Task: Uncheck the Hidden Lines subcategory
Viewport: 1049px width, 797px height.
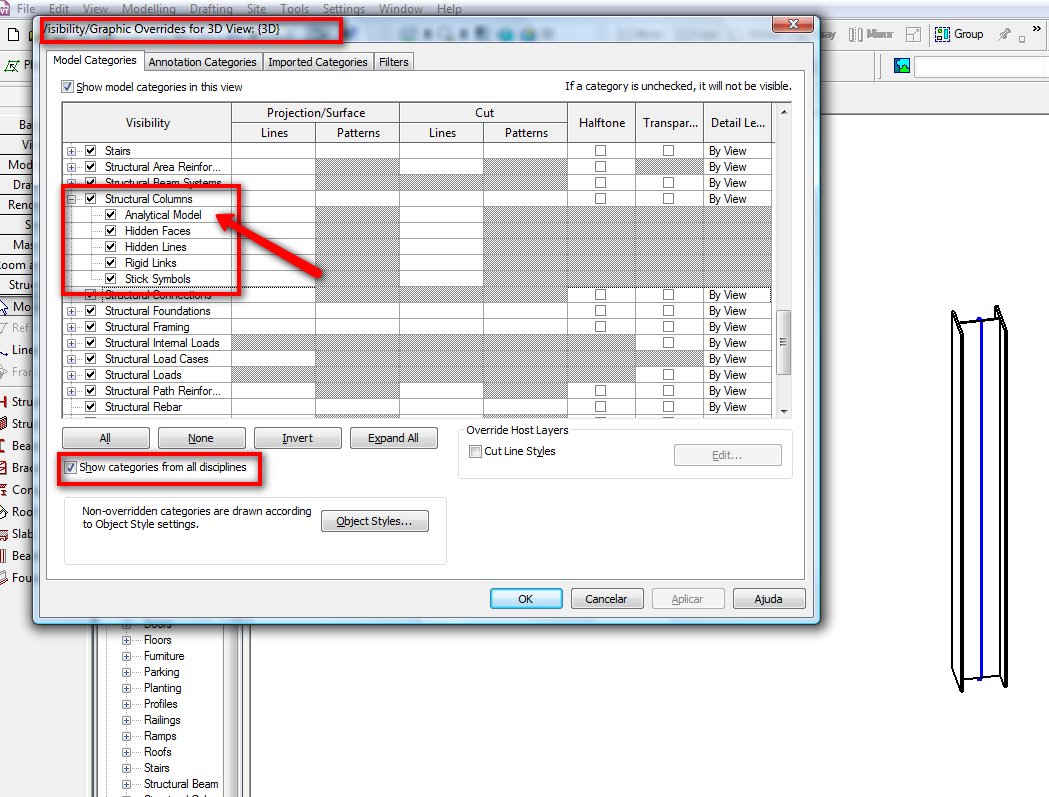Action: coord(110,247)
